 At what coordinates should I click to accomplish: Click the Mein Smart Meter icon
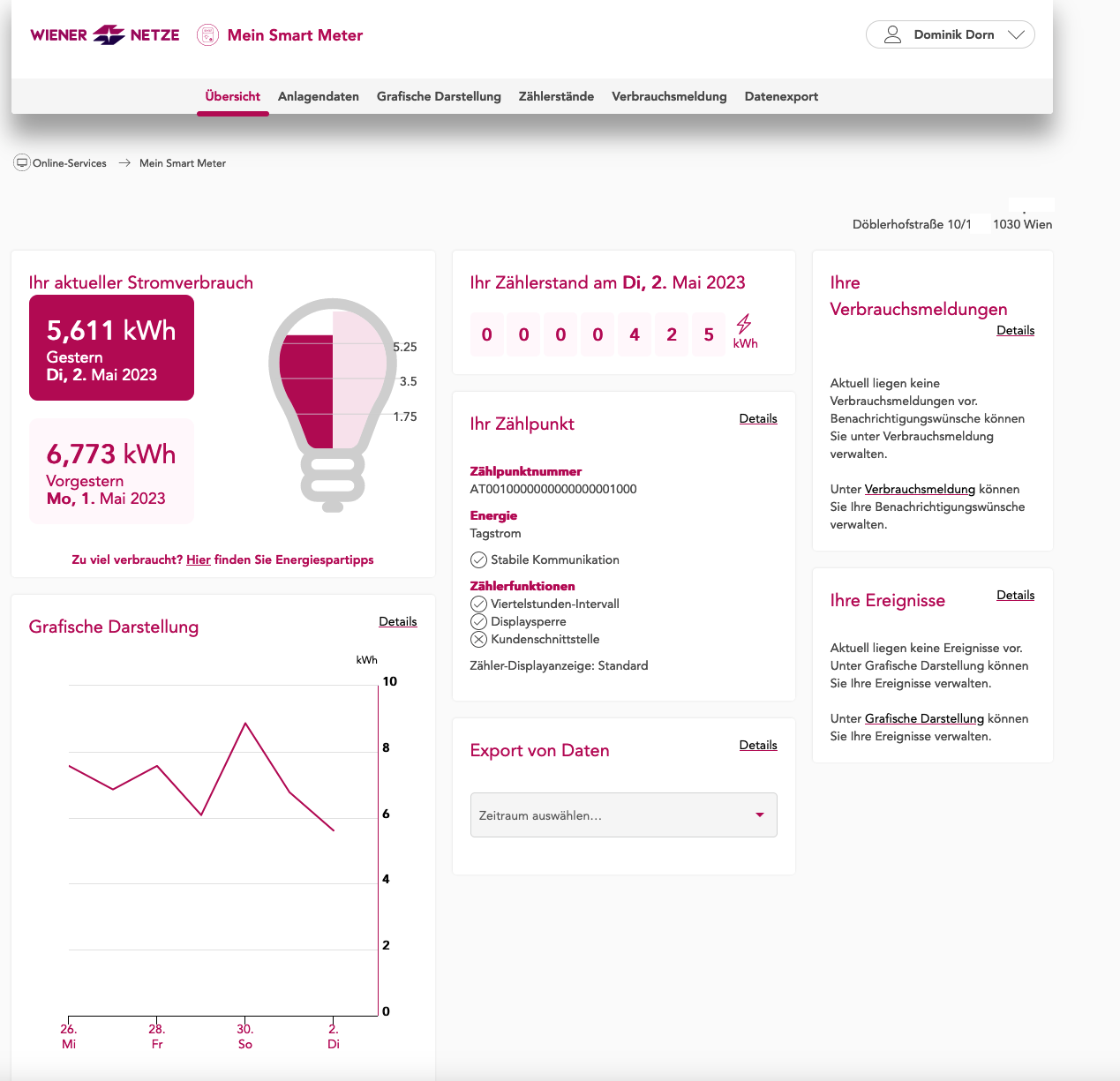(207, 35)
